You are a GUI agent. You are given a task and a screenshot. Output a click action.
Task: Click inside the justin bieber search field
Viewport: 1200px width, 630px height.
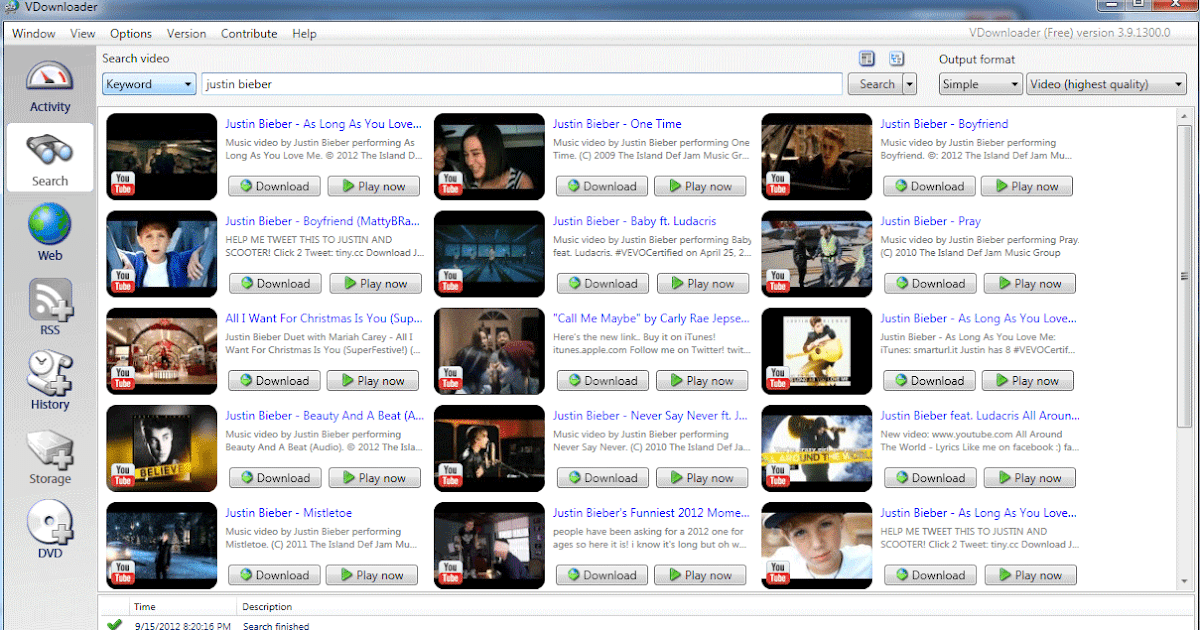coord(522,84)
